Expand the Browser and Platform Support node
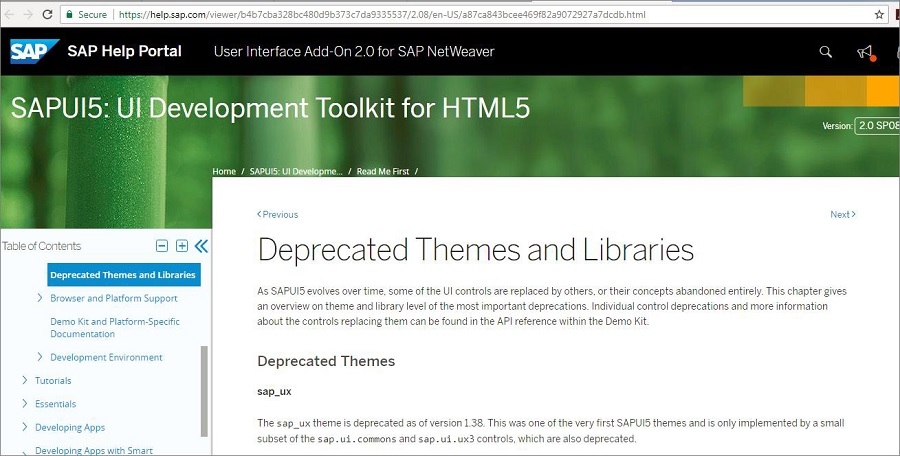The image size is (900, 456). 40,297
